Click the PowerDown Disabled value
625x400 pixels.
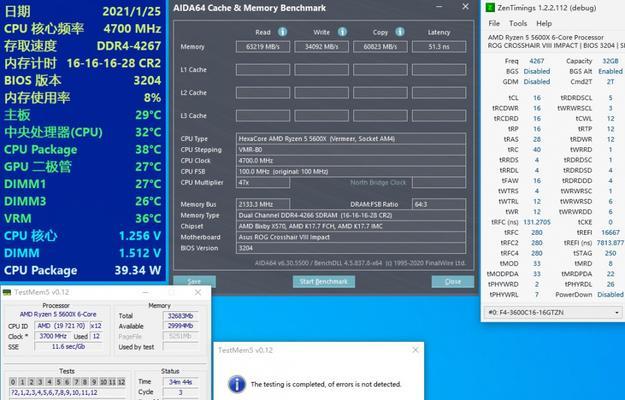[x=610, y=294]
